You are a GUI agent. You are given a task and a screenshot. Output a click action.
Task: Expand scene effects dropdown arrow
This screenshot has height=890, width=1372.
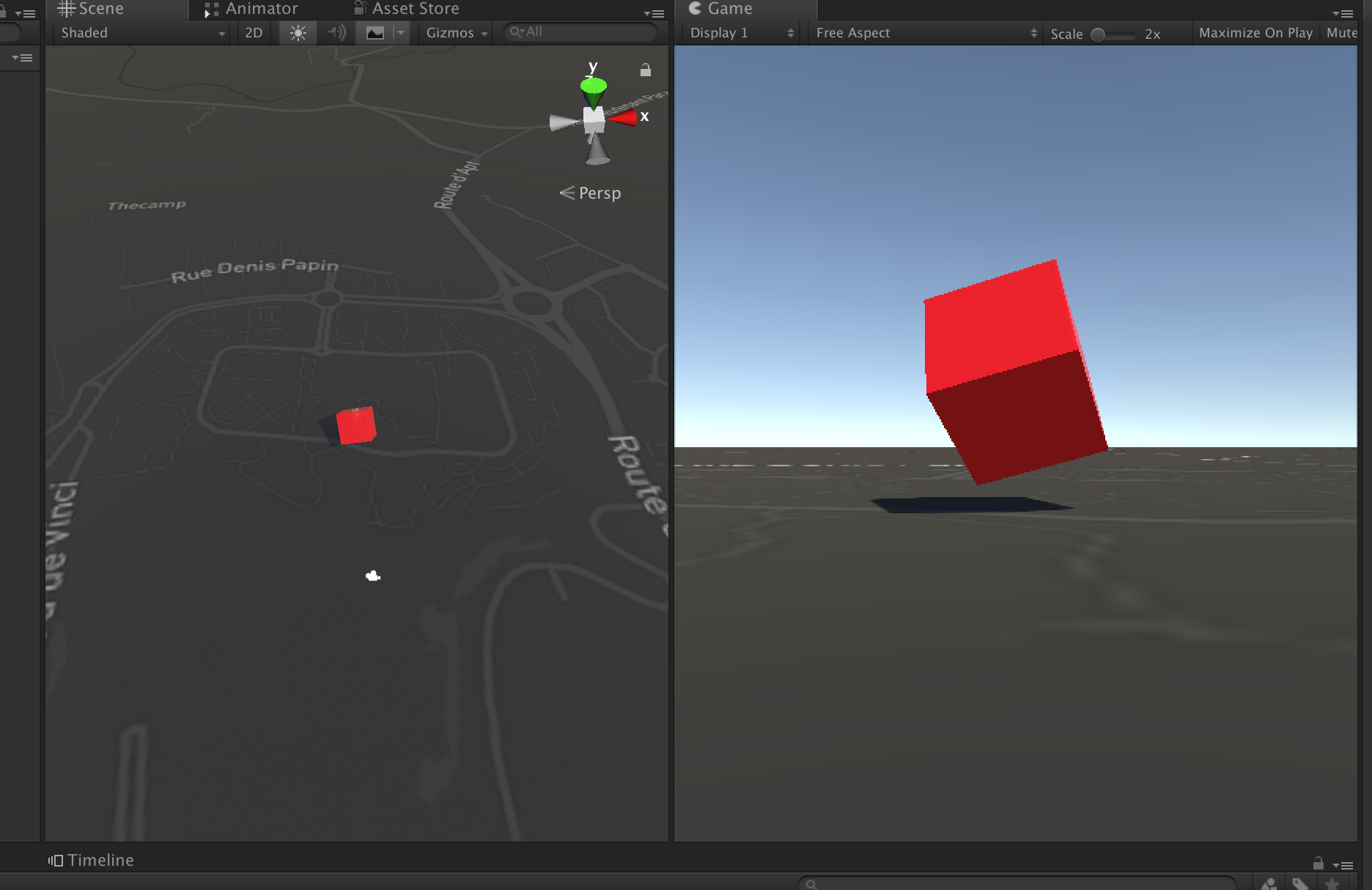click(401, 33)
